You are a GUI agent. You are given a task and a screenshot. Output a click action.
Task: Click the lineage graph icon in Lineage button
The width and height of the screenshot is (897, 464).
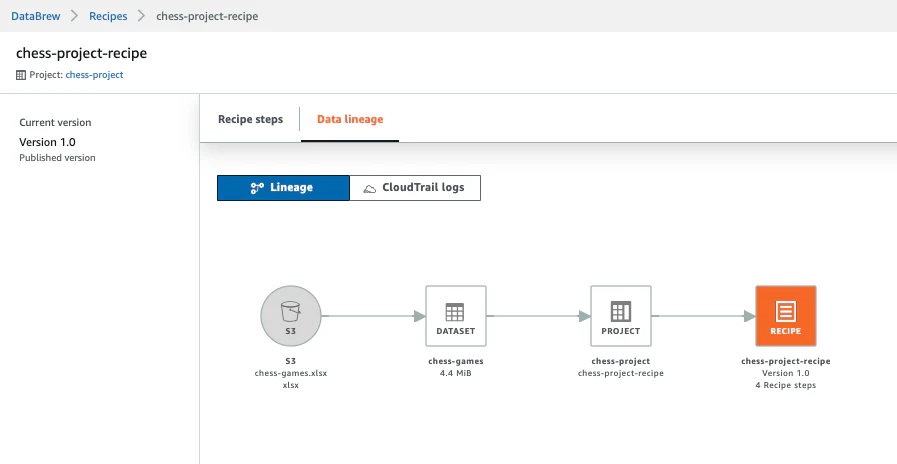pyautogui.click(x=257, y=188)
